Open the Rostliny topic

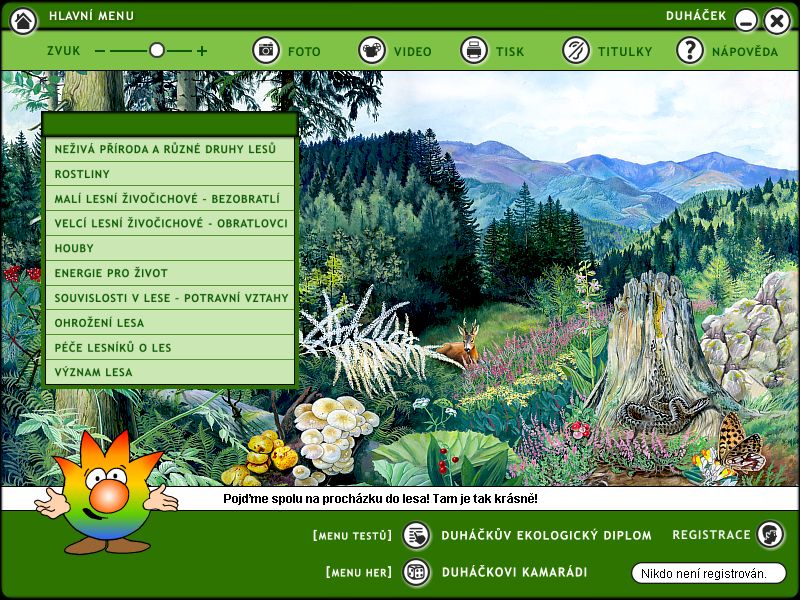[x=170, y=174]
